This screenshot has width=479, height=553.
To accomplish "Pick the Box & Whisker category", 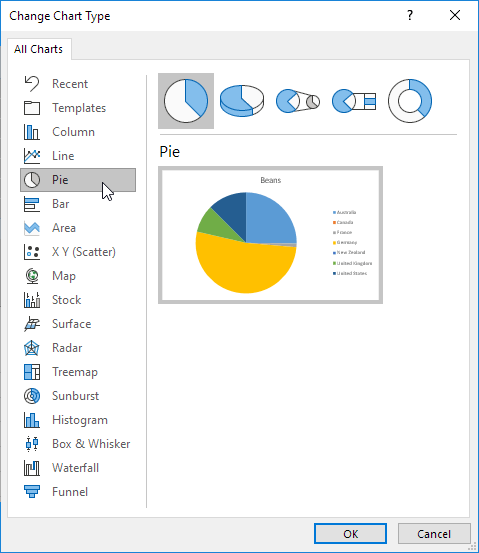I will pyautogui.click(x=78, y=444).
